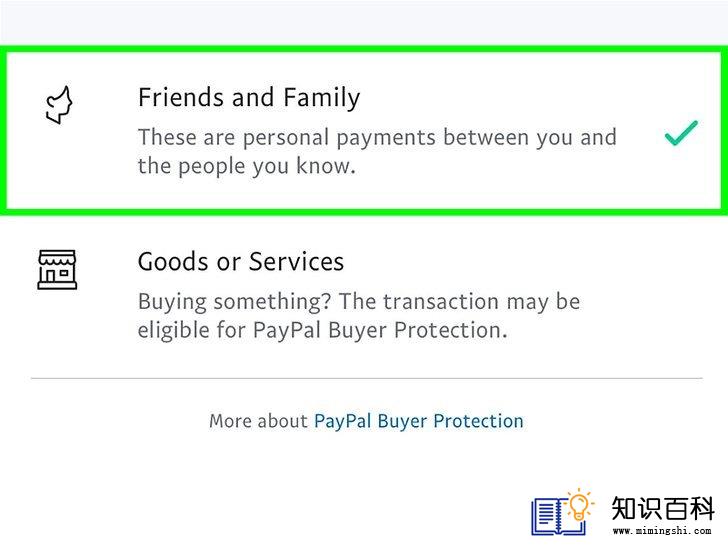
Task: Click the "More about" footer text
Action: [258, 421]
